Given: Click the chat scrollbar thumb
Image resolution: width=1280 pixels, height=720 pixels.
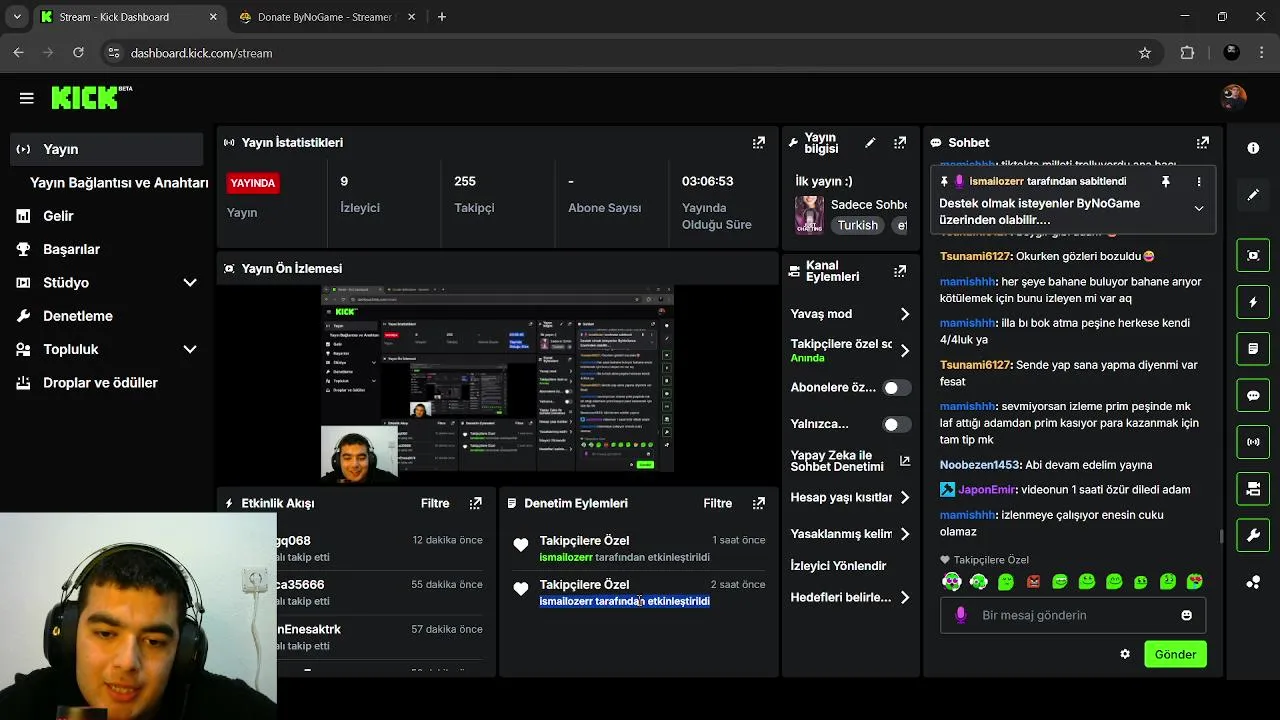Looking at the screenshot, I should [1221, 537].
